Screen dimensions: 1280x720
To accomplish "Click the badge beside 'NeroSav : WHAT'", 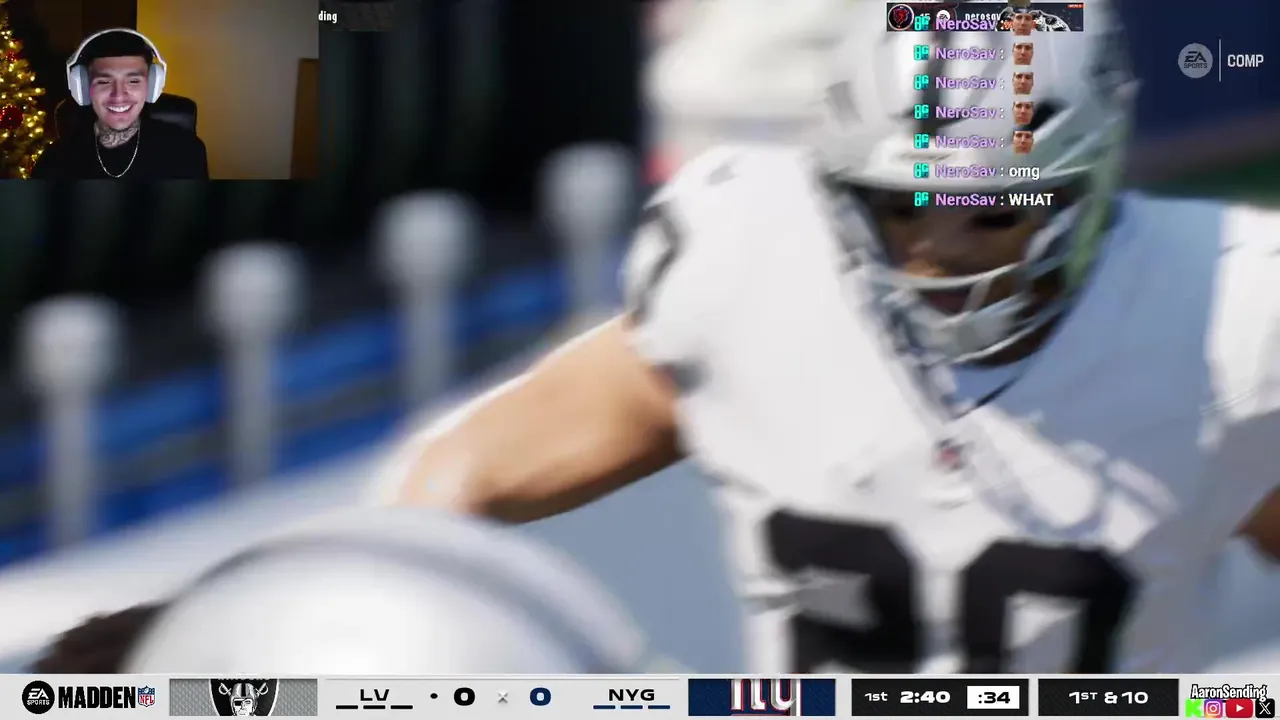I will pyautogui.click(x=921, y=200).
